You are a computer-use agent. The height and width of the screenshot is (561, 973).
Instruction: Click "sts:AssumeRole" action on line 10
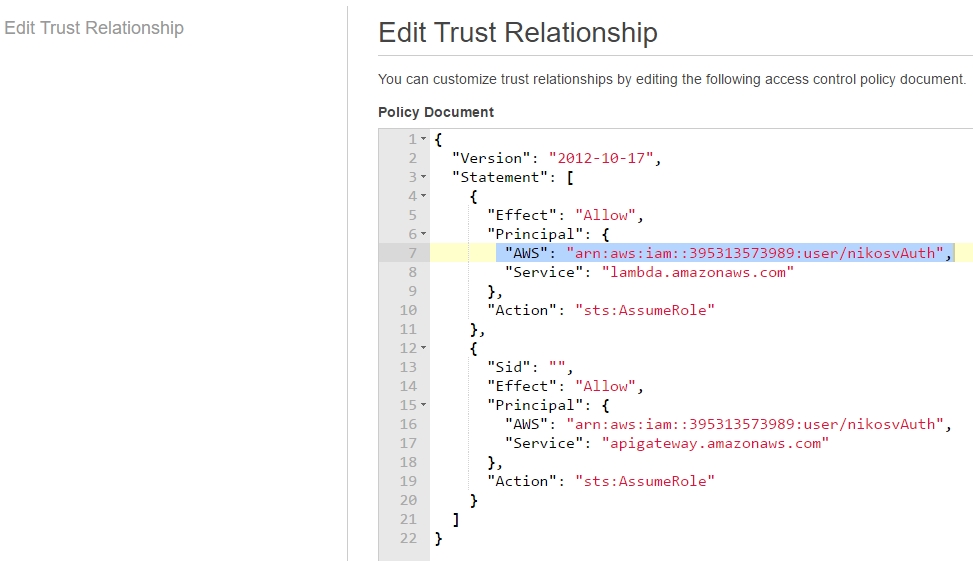645,310
